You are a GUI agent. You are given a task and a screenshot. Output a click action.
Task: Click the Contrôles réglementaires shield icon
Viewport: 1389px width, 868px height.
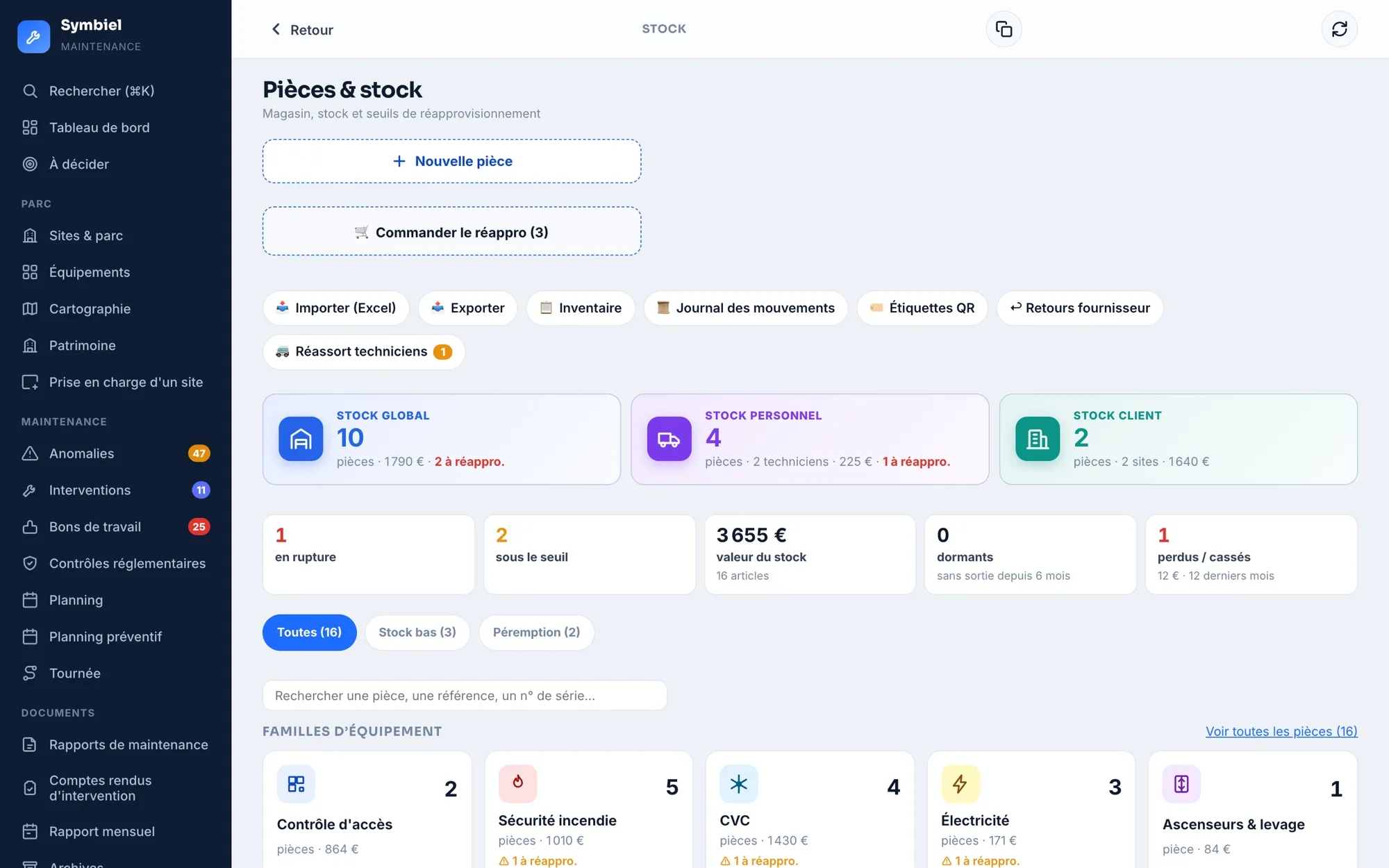pos(30,564)
